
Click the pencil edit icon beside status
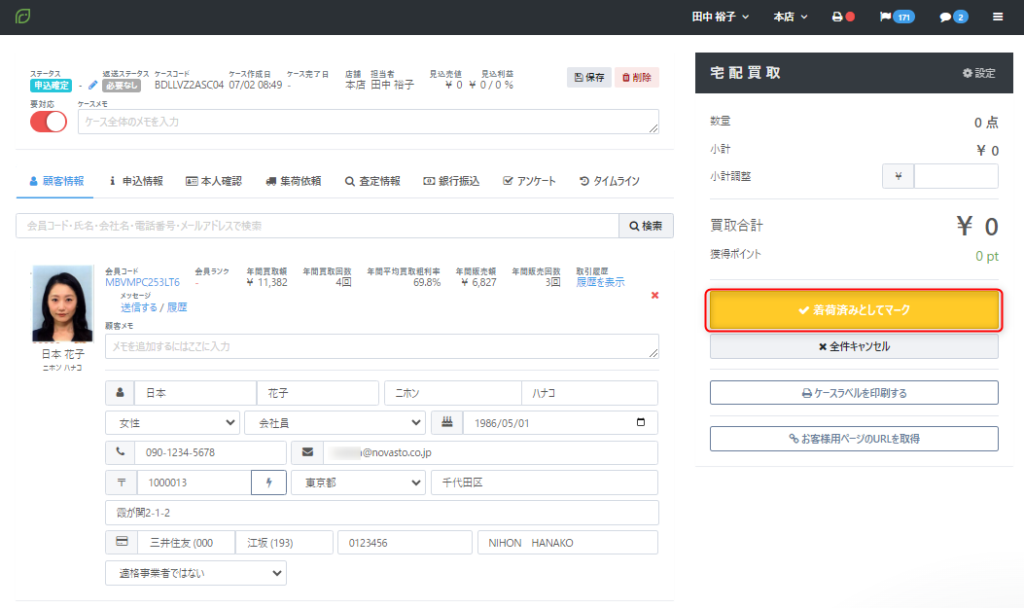pyautogui.click(x=93, y=85)
